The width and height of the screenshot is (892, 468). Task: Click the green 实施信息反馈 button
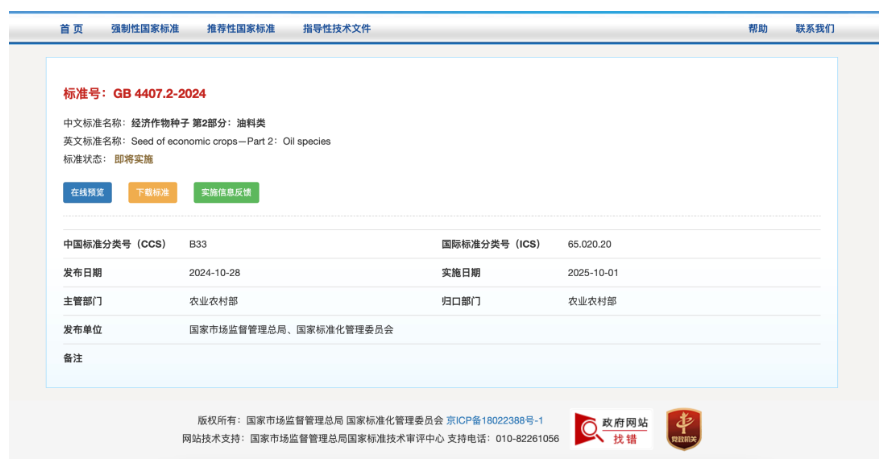point(226,193)
